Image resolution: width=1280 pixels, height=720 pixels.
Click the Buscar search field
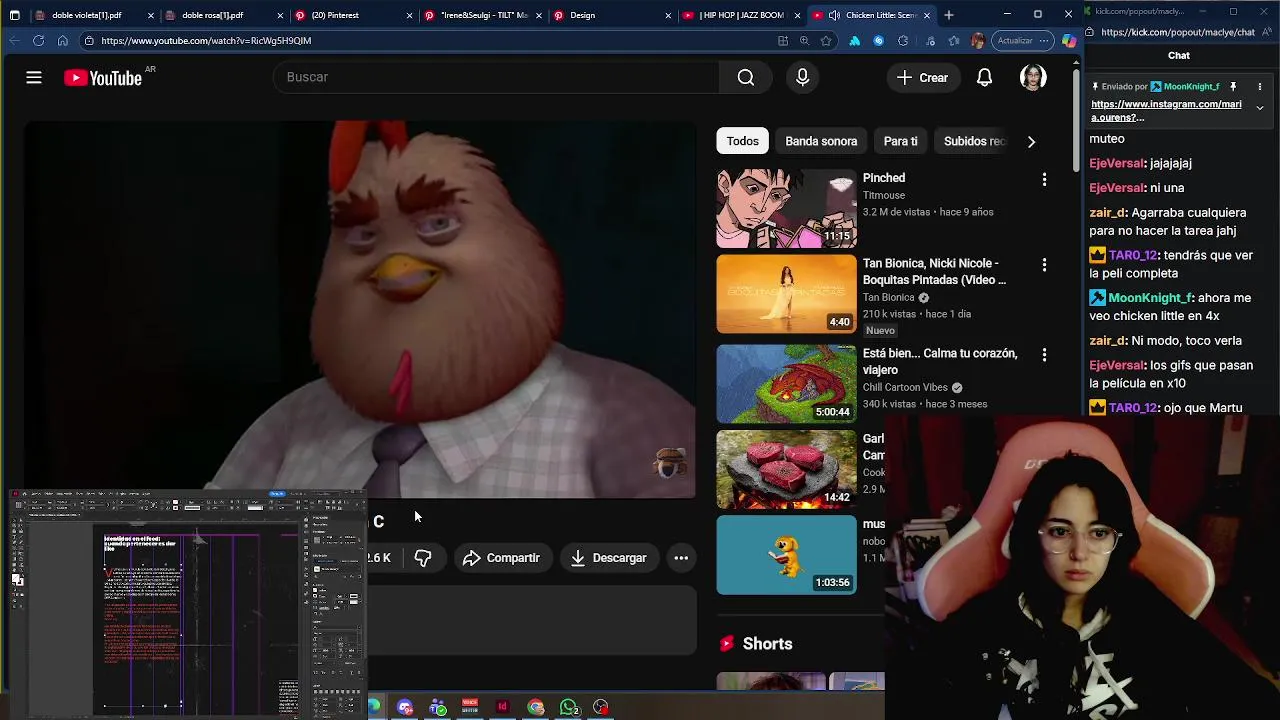pos(495,77)
